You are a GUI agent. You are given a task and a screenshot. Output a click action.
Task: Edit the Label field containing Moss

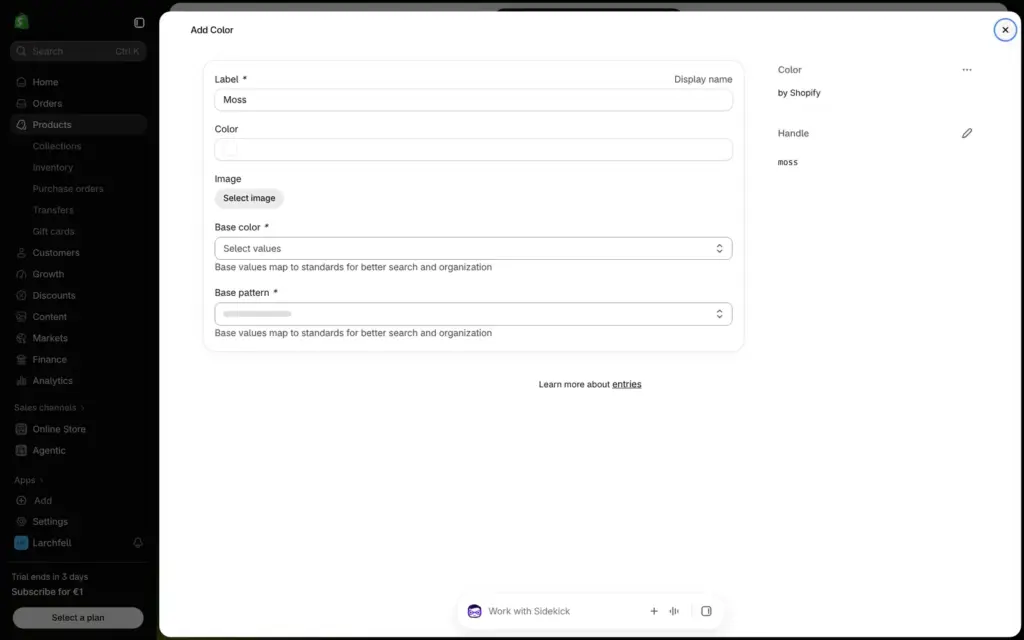tap(473, 100)
